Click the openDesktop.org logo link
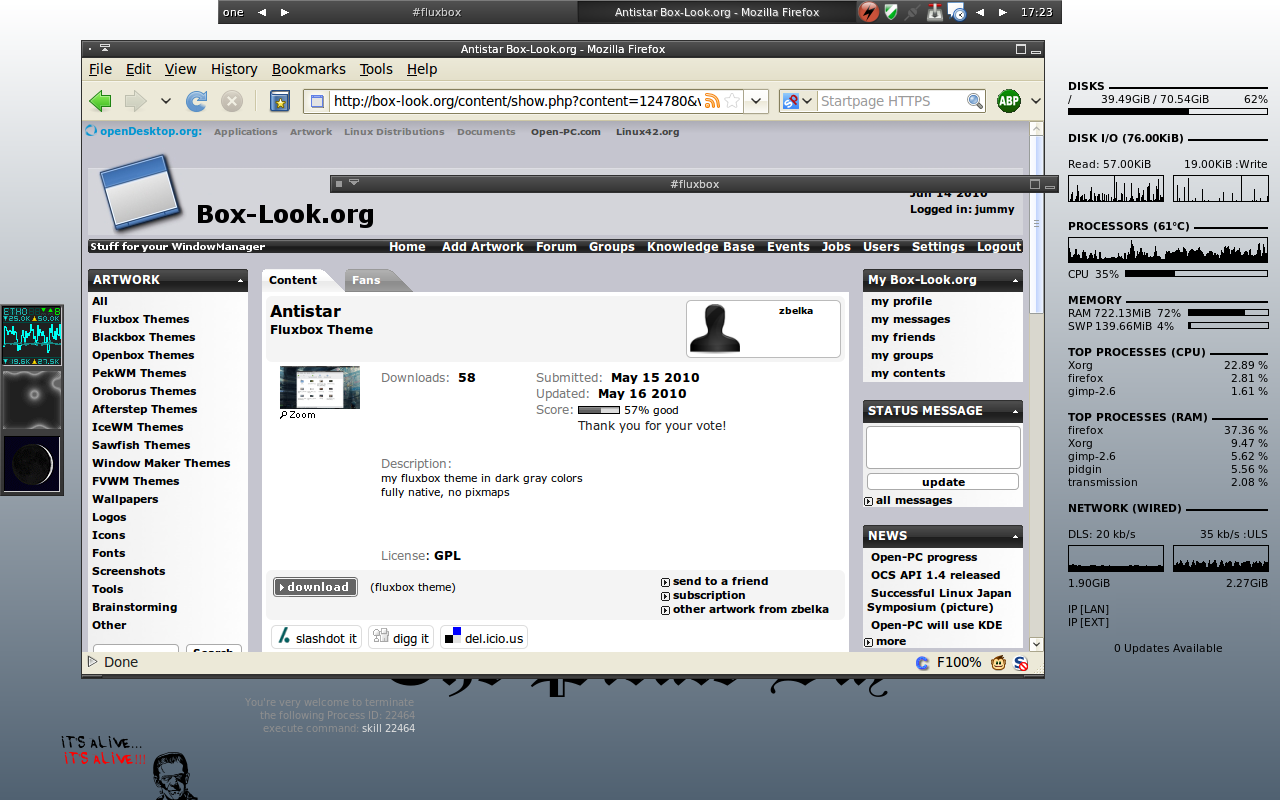 tap(143, 131)
